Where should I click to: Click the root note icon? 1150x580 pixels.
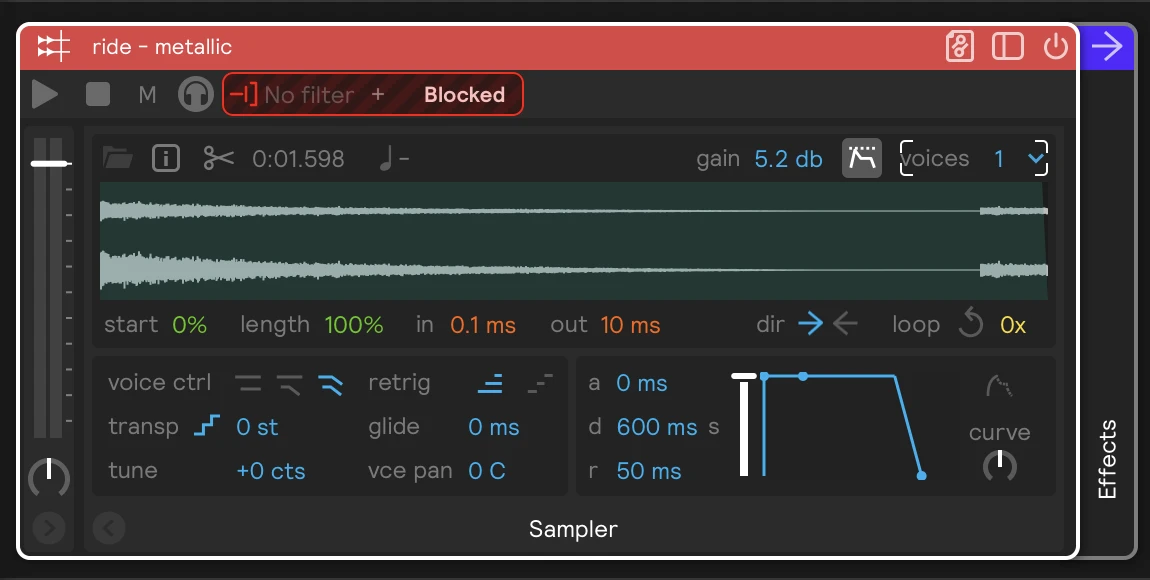(387, 158)
